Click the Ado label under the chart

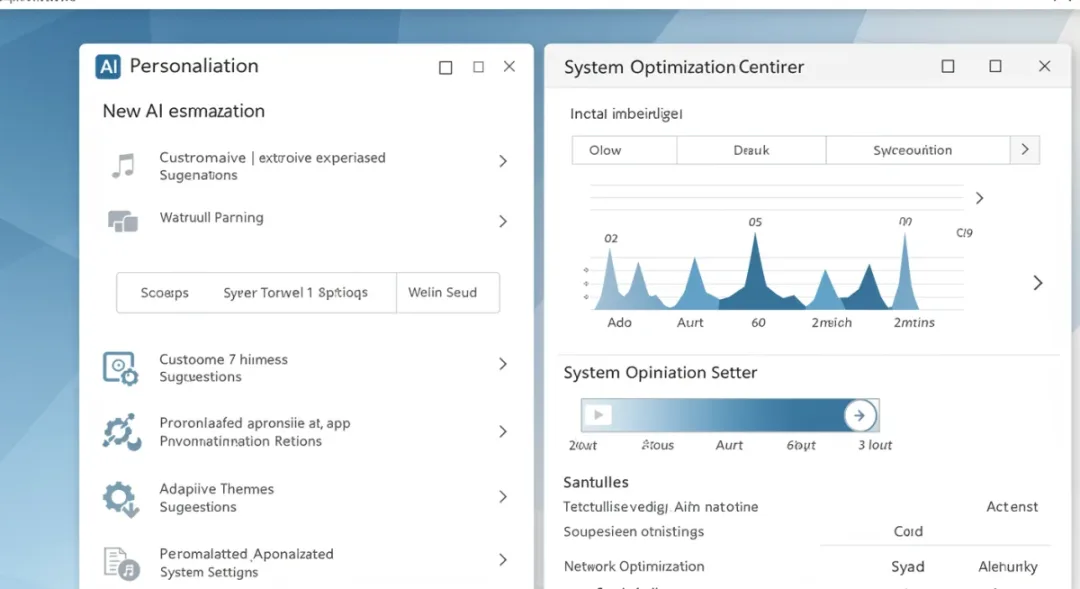619,322
